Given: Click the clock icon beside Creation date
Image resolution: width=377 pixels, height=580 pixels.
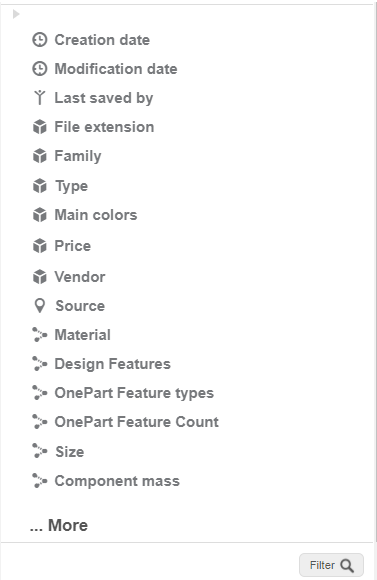Looking at the screenshot, I should click(x=40, y=40).
